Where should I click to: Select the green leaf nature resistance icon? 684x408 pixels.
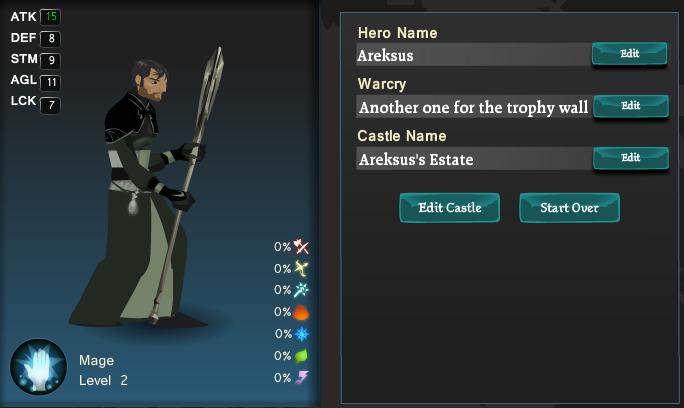(301, 356)
